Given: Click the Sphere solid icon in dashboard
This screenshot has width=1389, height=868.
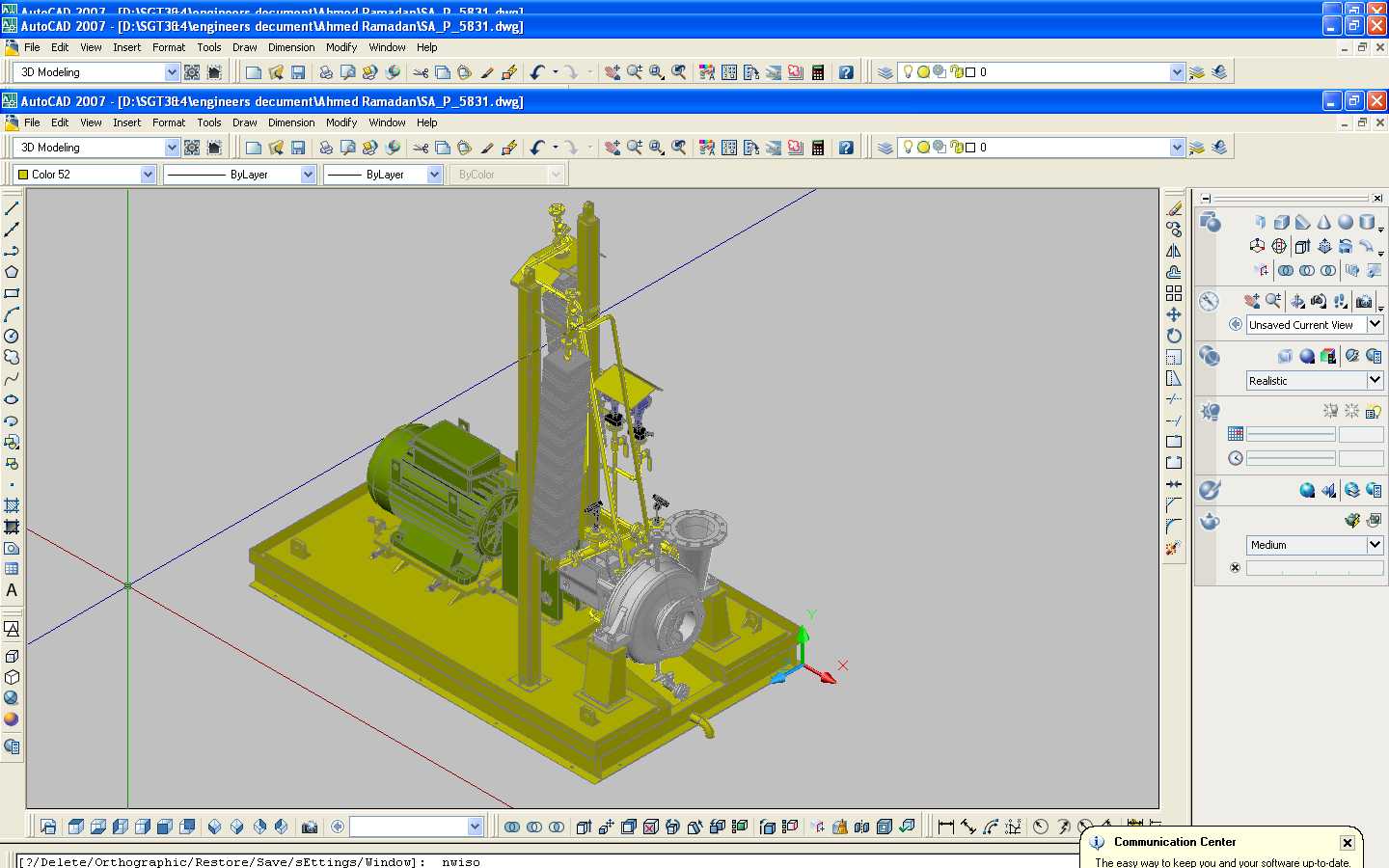Looking at the screenshot, I should (x=1345, y=222).
